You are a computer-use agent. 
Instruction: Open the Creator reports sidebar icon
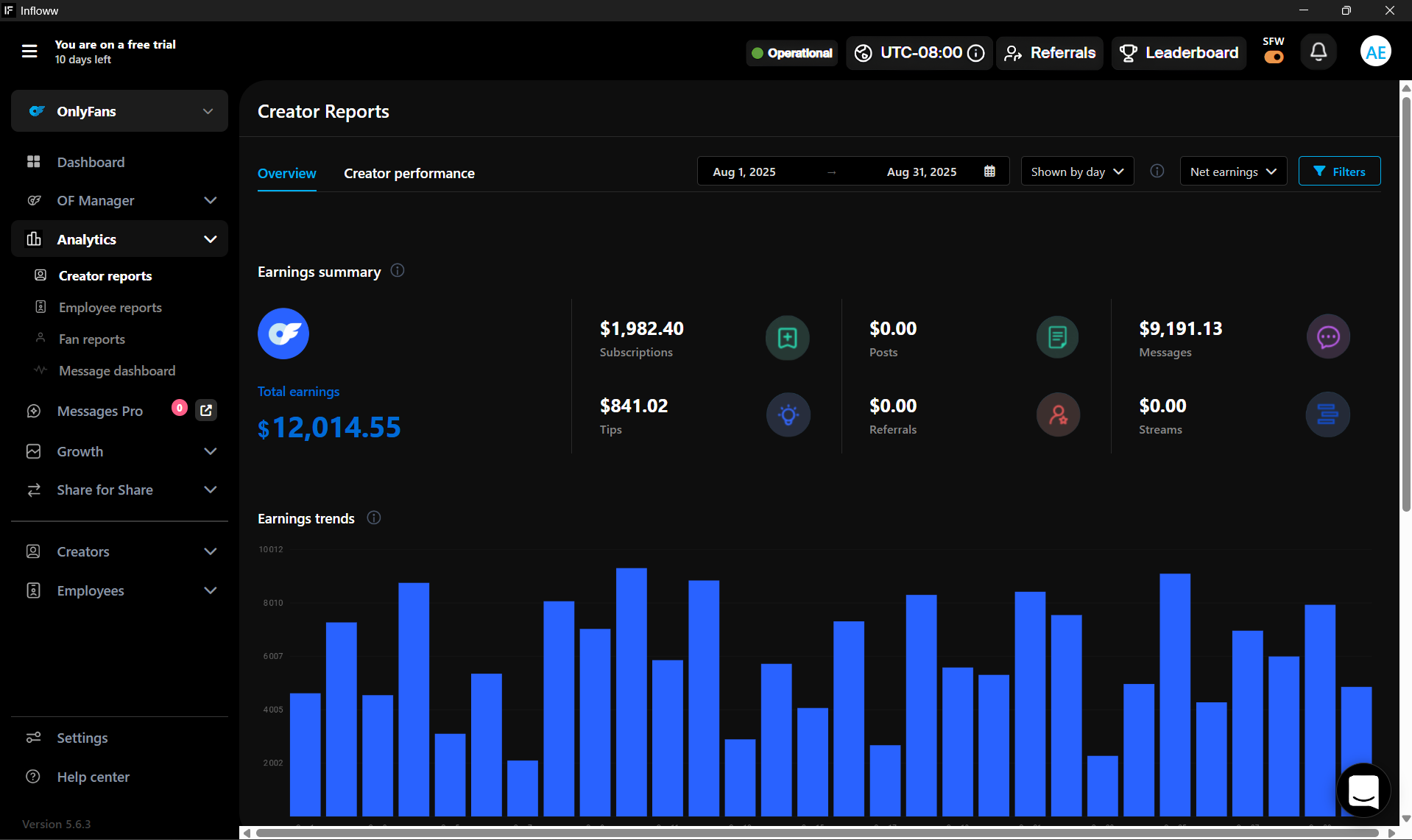40,275
